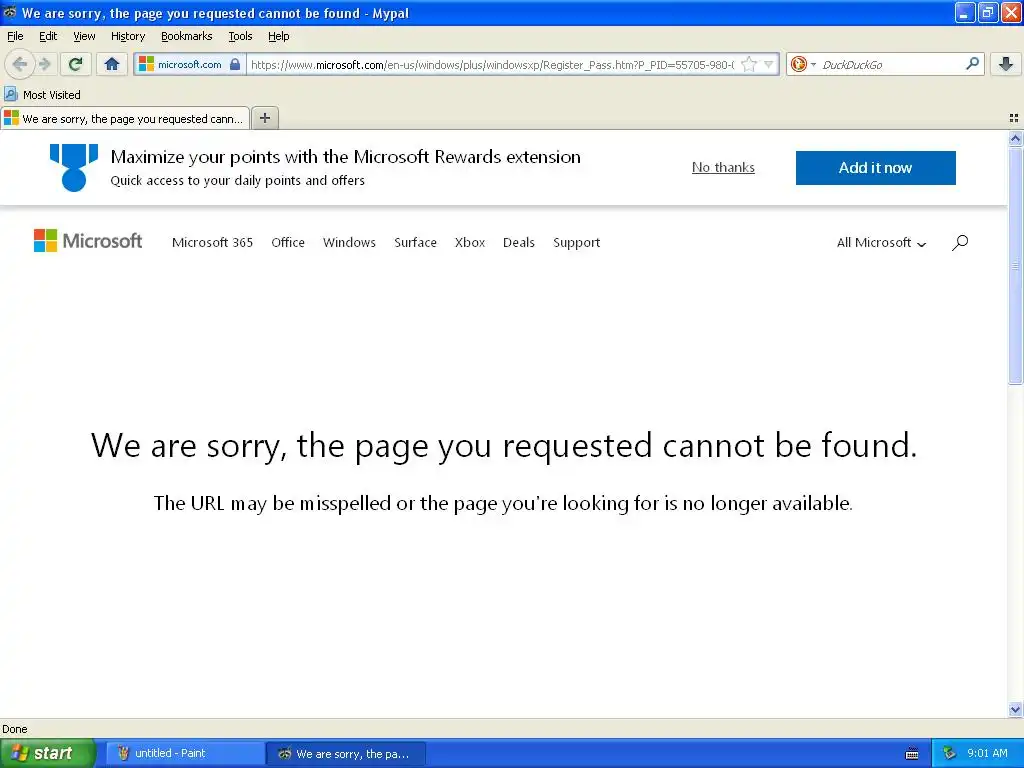
Task: Open the DuckDuckGo search engine selector
Action: tap(803, 64)
